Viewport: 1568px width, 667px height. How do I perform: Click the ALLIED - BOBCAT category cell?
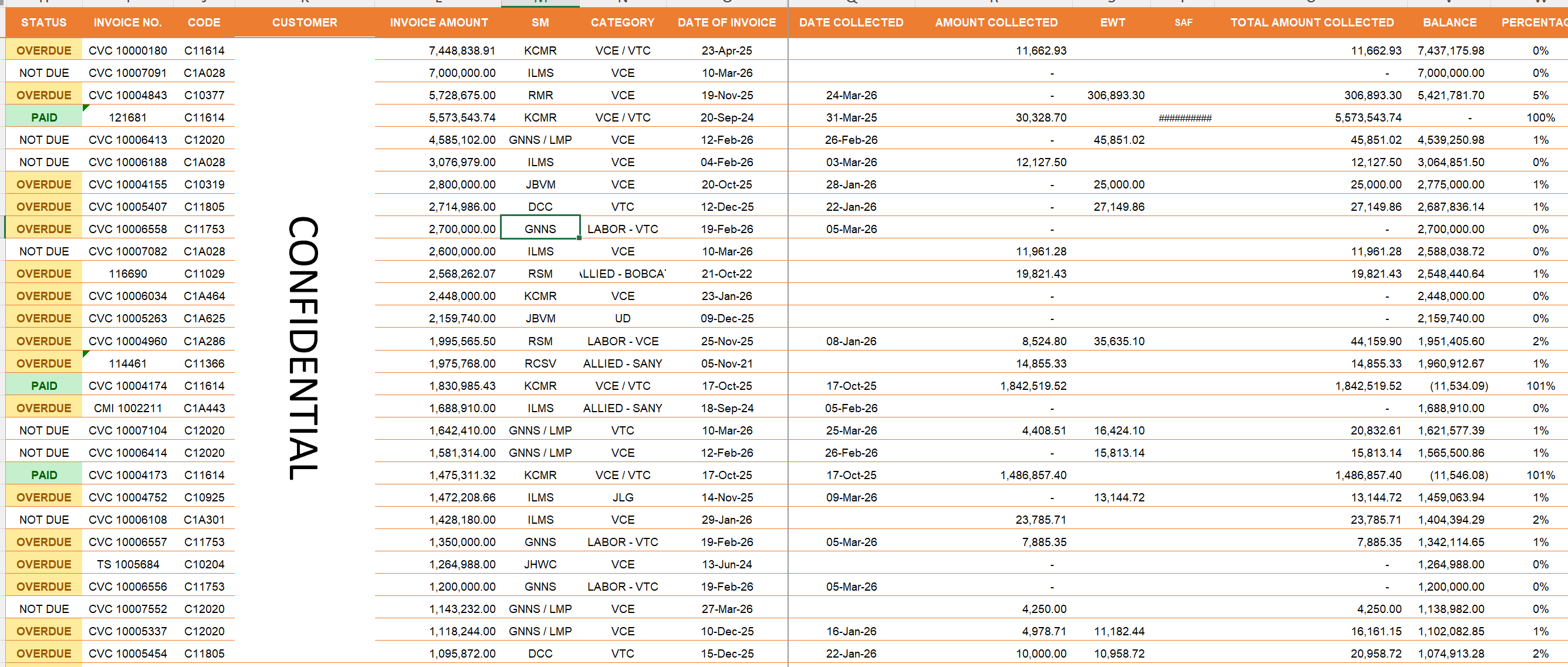(x=622, y=274)
